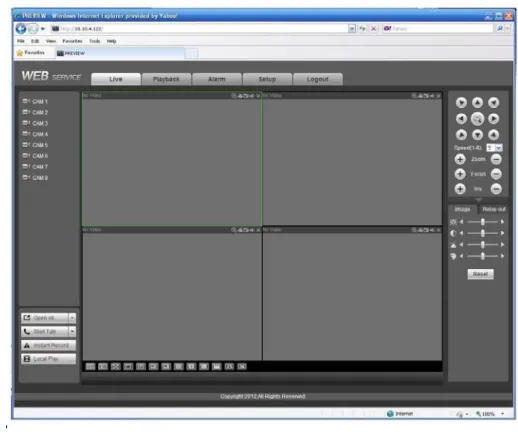Open the Alarm tab
Screen dimensions: 518x441
(x=217, y=79)
